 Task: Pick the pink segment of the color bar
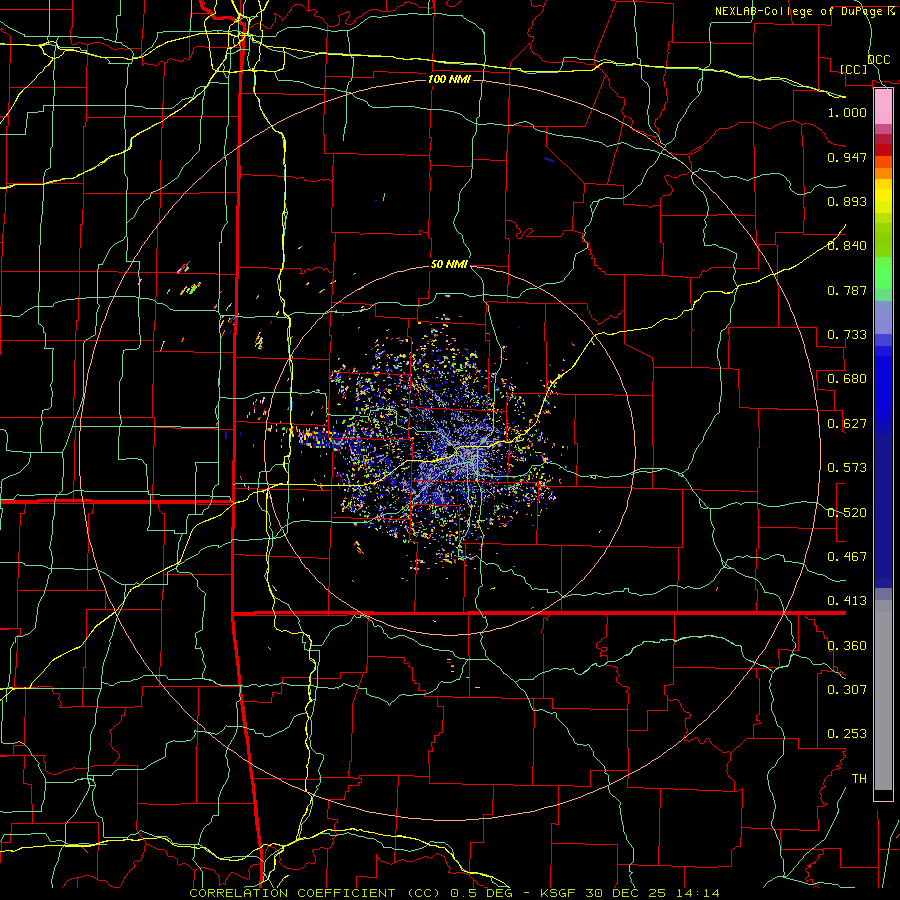tap(883, 107)
